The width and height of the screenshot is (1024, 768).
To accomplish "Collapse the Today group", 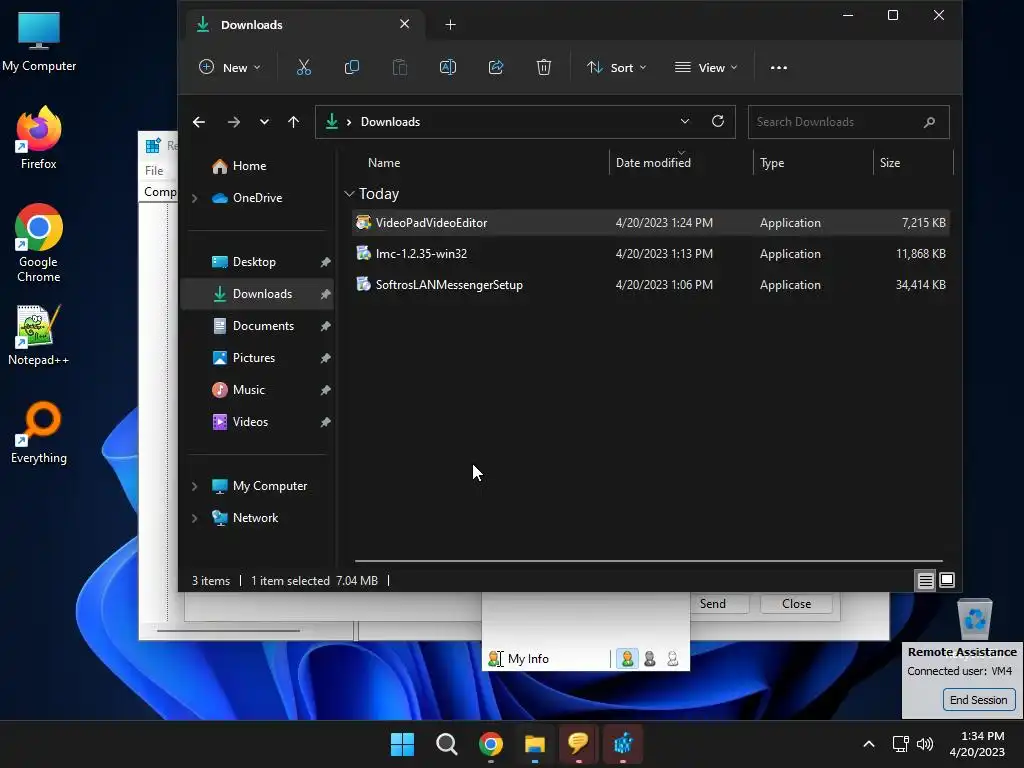I will click(349, 194).
